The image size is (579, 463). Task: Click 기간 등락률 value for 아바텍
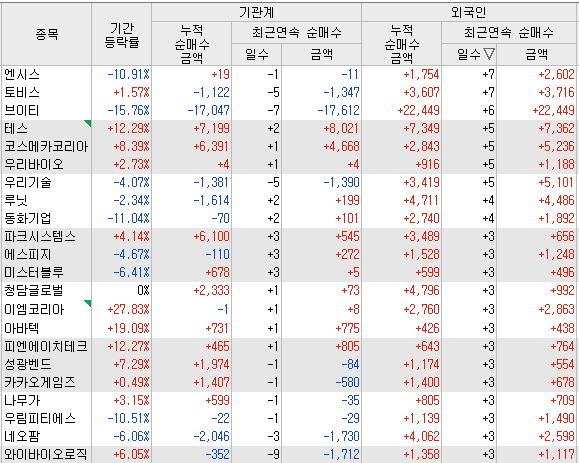129,328
